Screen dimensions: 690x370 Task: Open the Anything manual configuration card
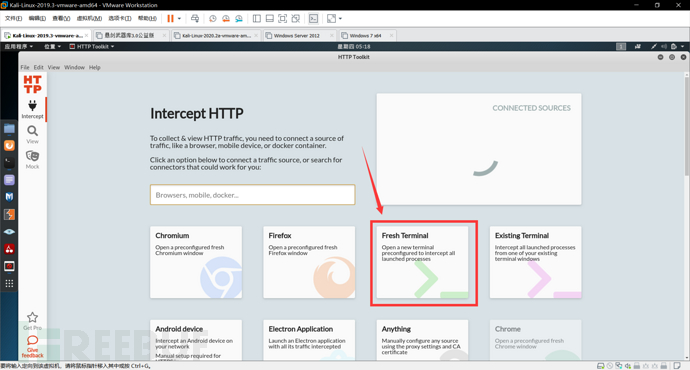coord(422,340)
